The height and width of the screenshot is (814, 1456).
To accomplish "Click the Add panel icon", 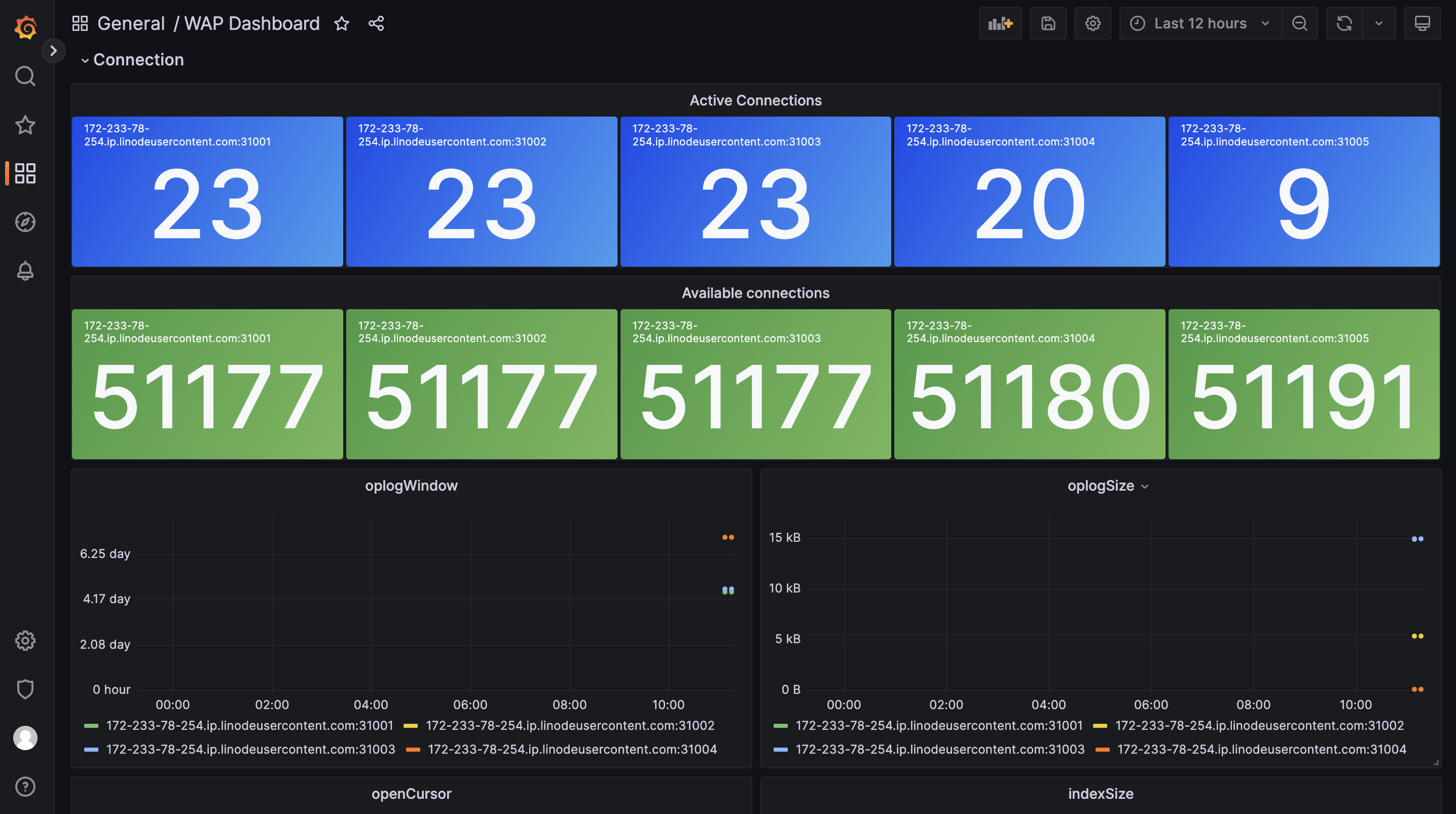I will tap(1000, 23).
